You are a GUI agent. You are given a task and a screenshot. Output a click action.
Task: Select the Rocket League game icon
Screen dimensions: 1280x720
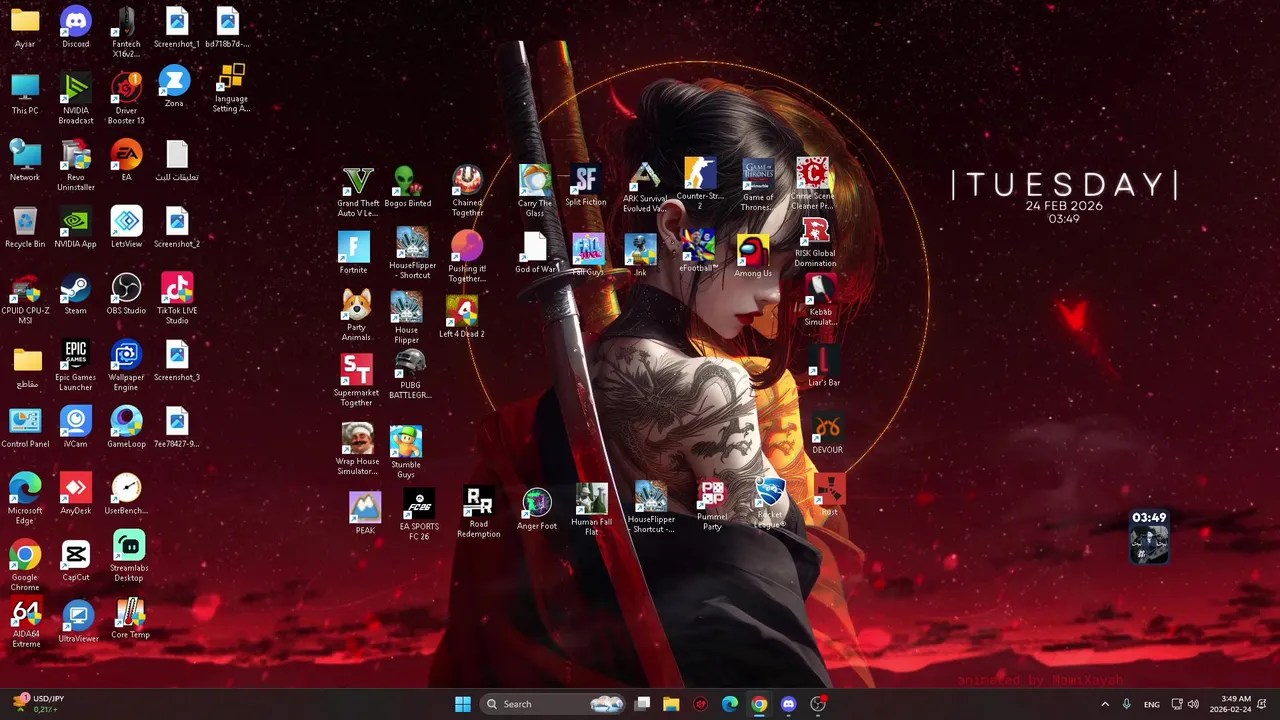click(770, 504)
